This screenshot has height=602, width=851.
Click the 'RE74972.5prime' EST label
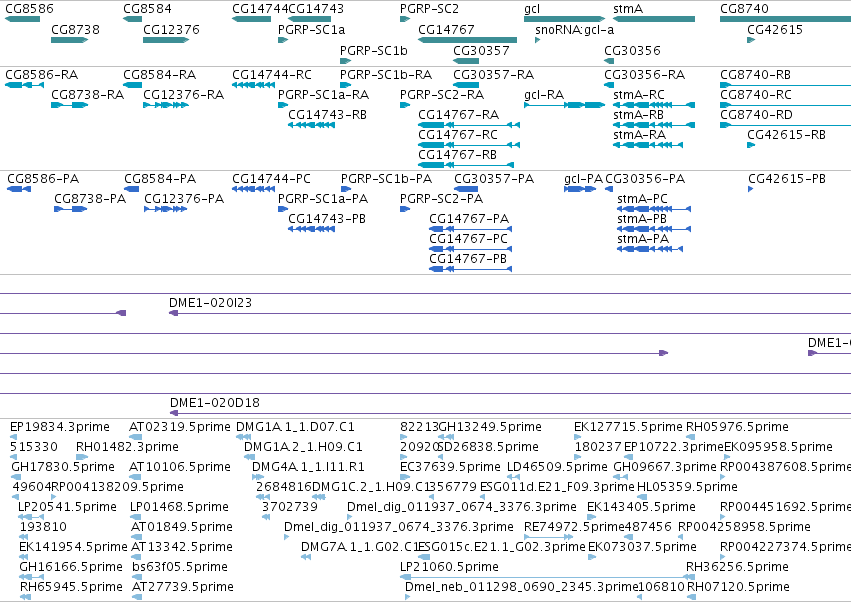coord(574,527)
